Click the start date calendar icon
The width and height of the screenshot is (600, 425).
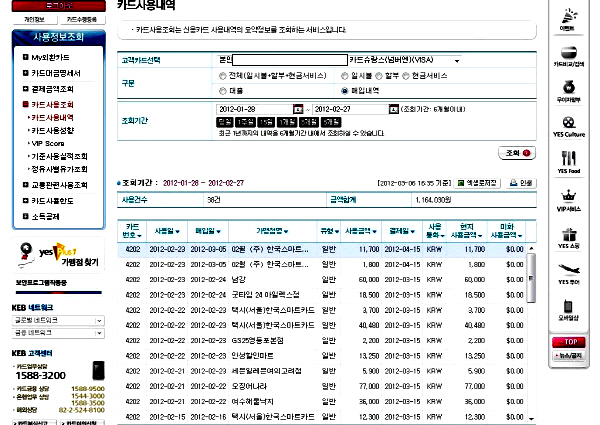(x=298, y=108)
